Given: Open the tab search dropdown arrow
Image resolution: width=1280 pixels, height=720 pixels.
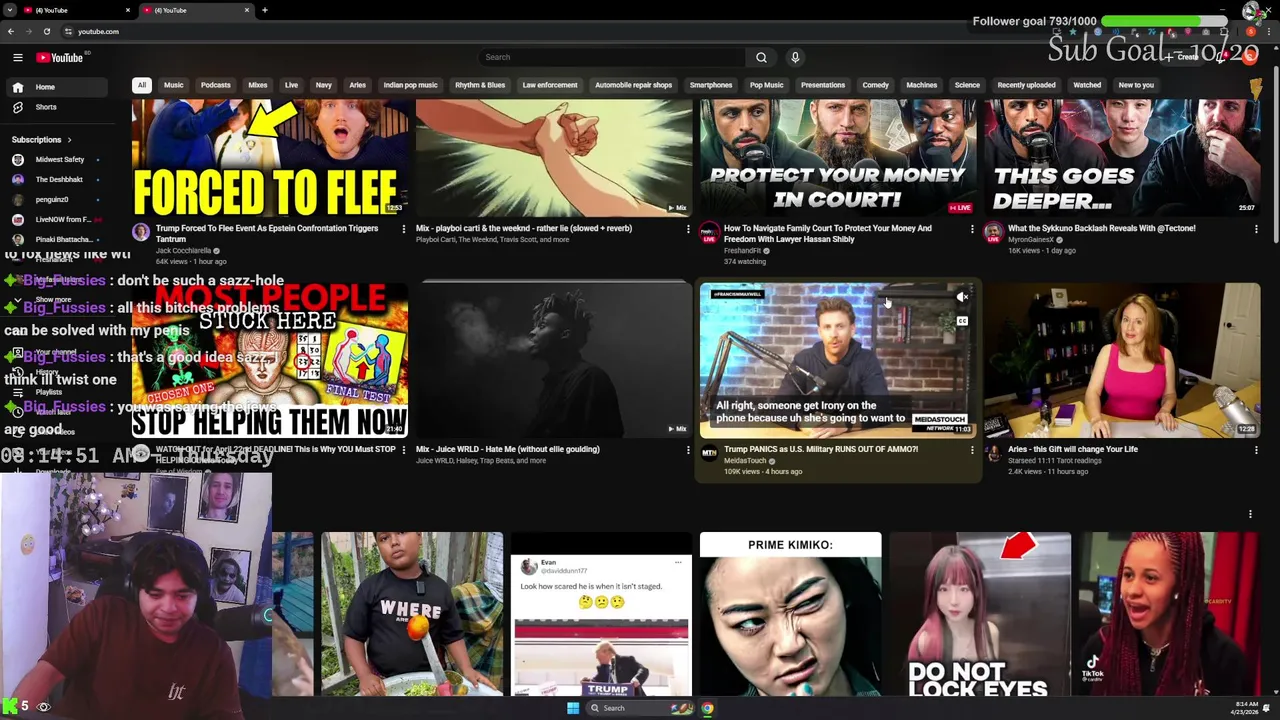Looking at the screenshot, I should tap(10, 10).
